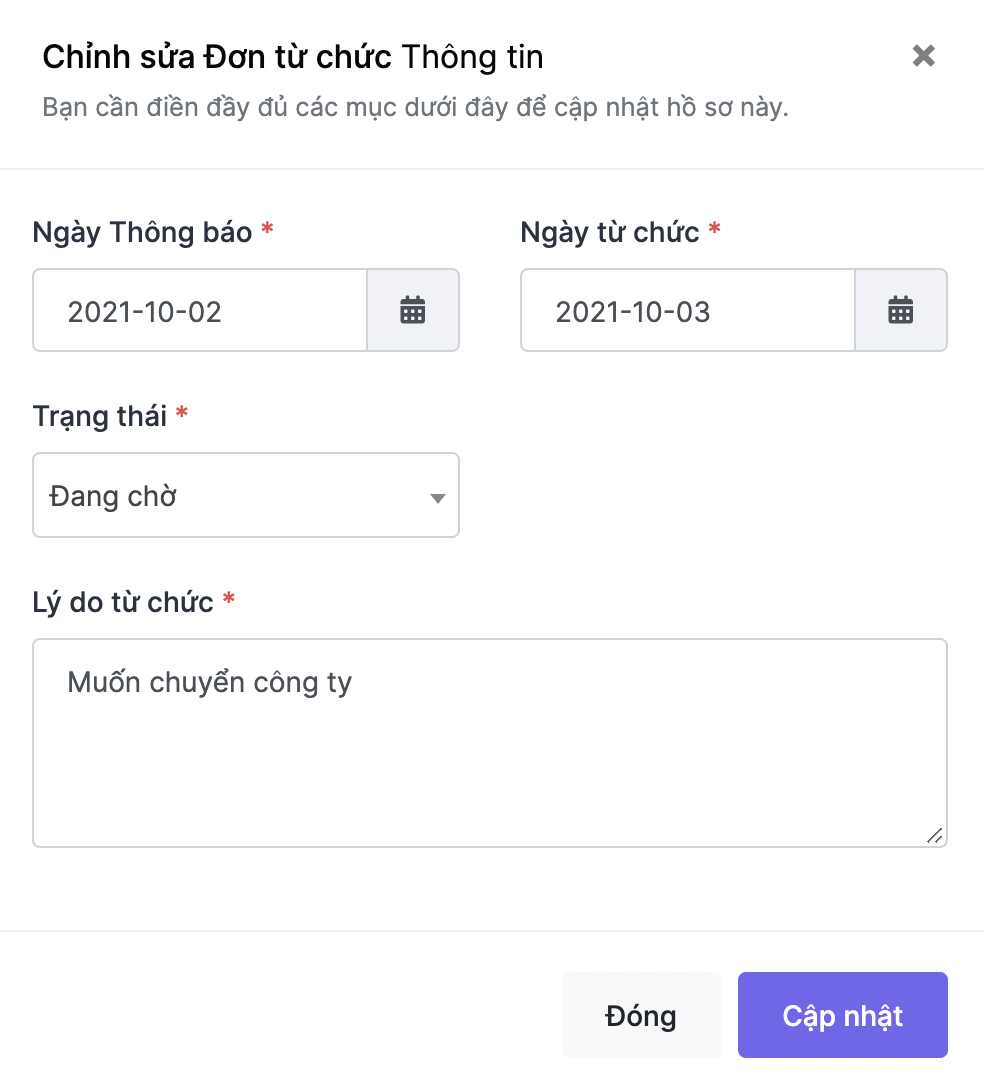Click the Ngày Thông báo label
The image size is (984, 1092).
tap(143, 233)
